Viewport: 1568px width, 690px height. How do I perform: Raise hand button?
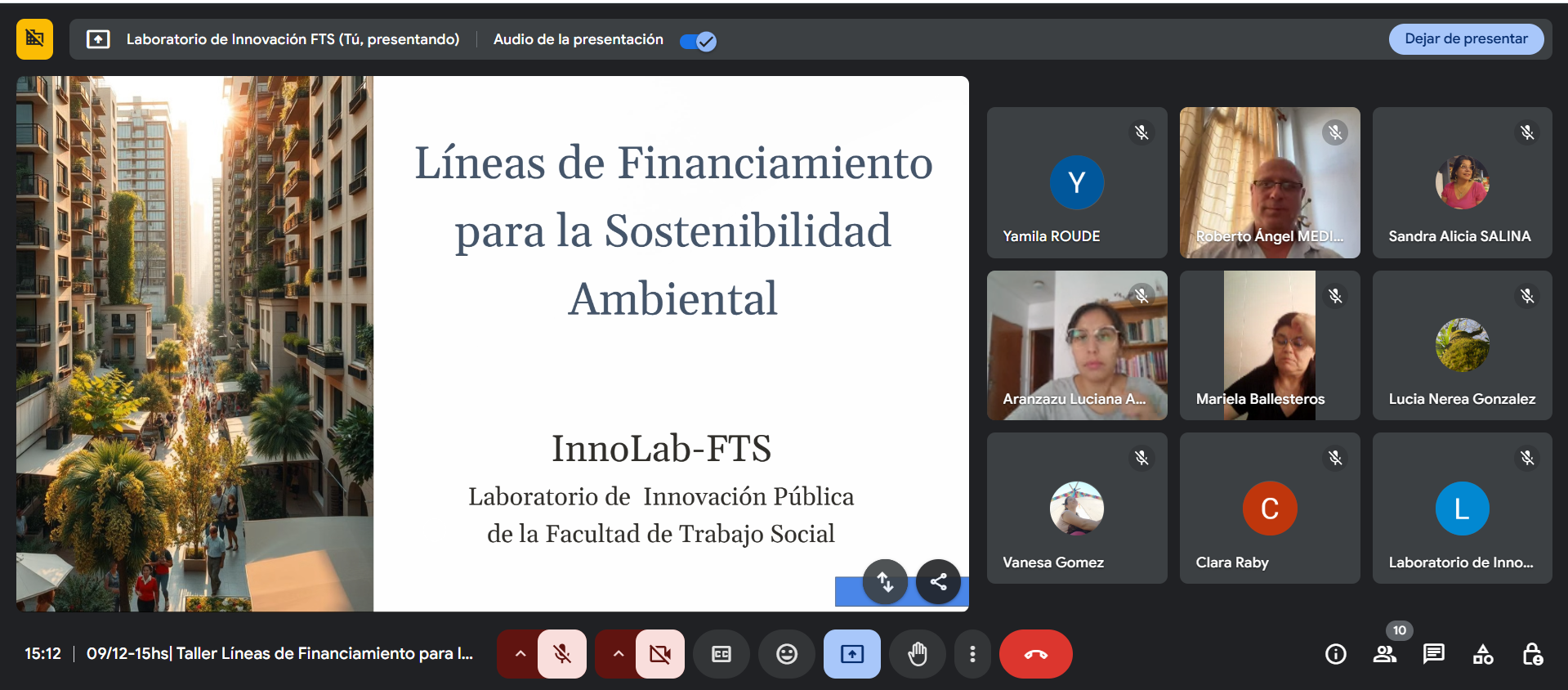(x=918, y=654)
